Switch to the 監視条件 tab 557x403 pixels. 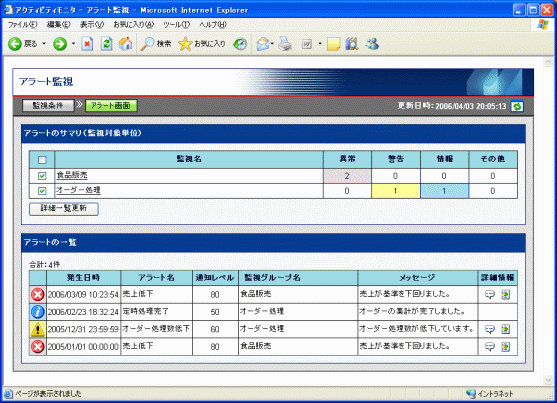pos(48,106)
